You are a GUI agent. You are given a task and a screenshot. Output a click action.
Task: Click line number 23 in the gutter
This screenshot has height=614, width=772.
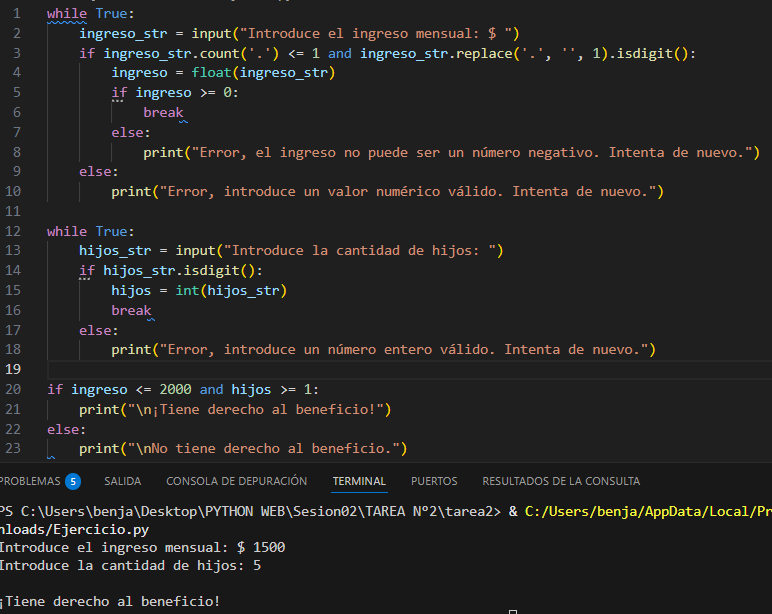[x=13, y=448]
